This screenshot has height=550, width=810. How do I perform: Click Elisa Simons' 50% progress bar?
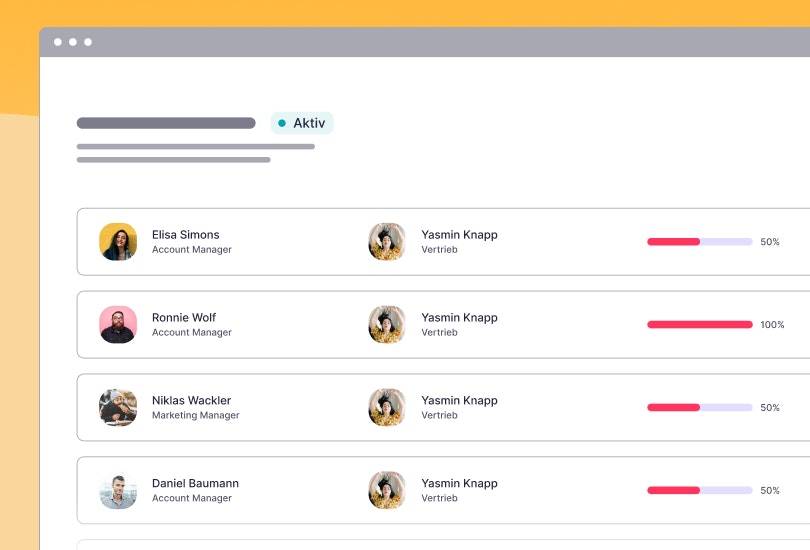tap(699, 242)
